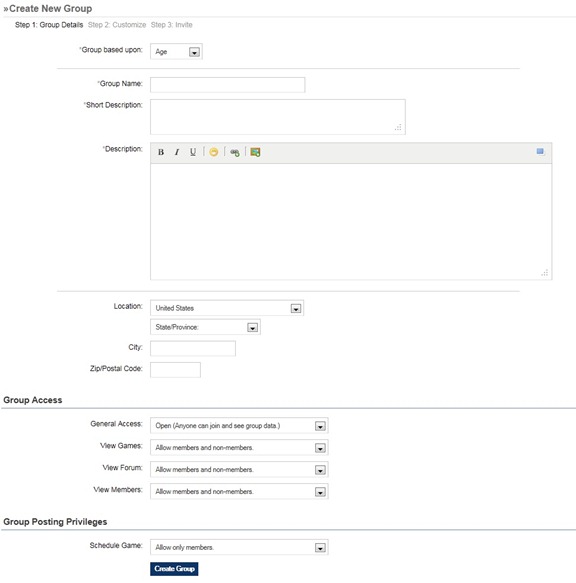Toggle the editor fullscreen icon at right
This screenshot has width=576, height=583.
pos(540,151)
